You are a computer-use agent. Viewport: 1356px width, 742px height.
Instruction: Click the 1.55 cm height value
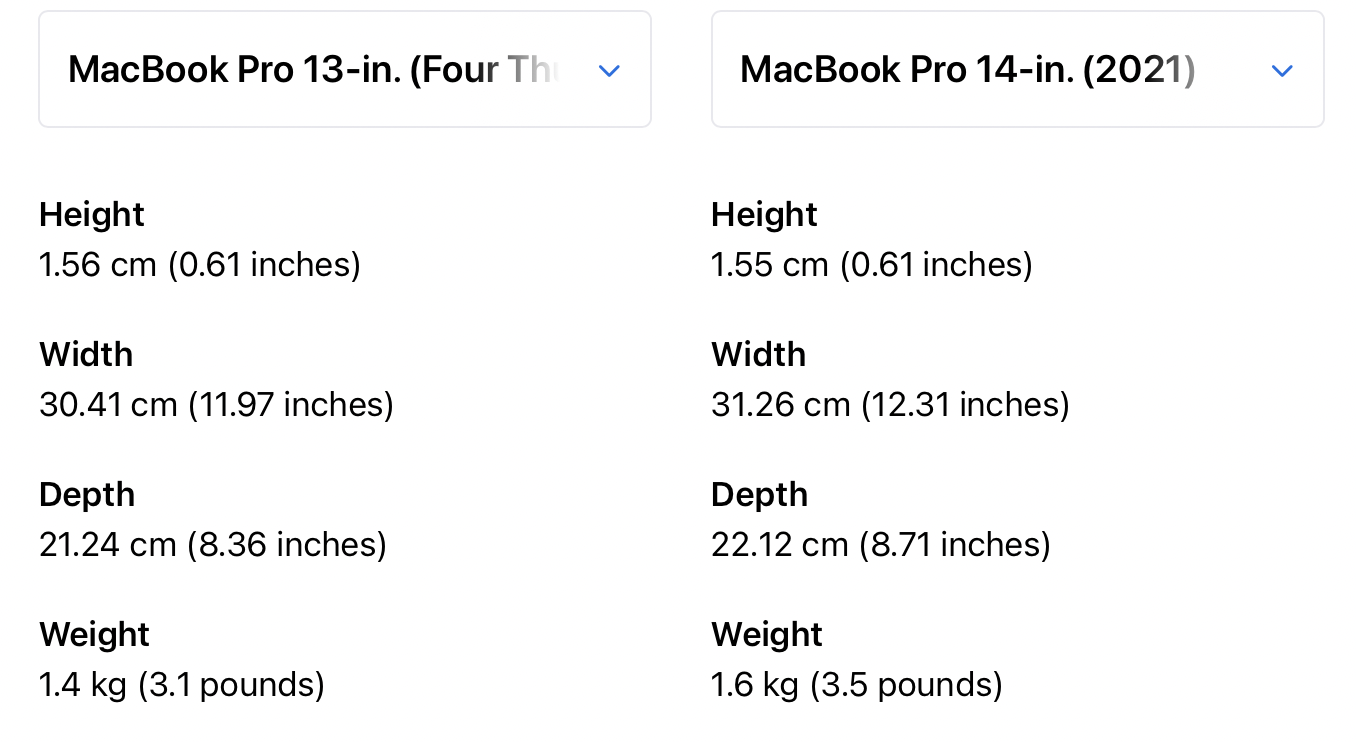click(x=872, y=265)
